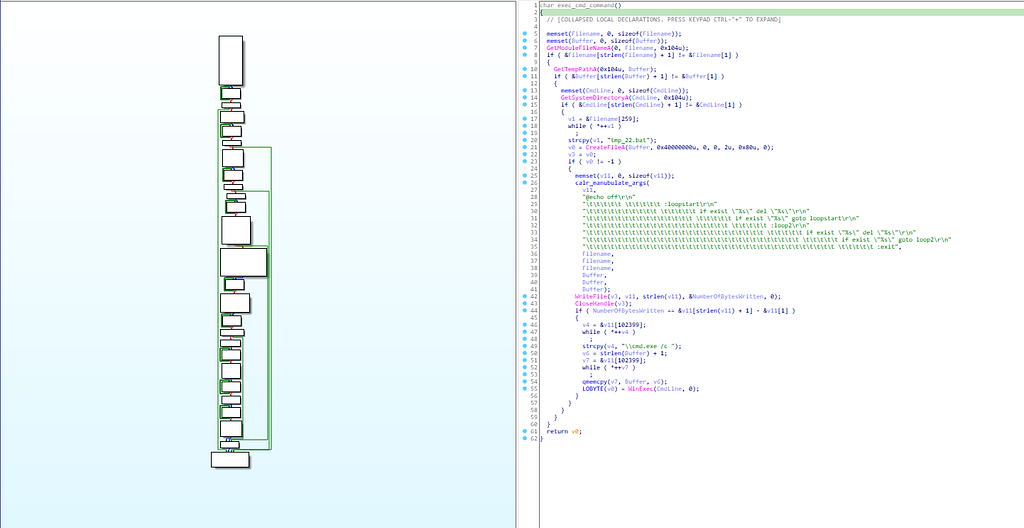Screen dimensions: 1024x528
Task: Open the calr_manubulate_args function reference
Action: (611, 182)
